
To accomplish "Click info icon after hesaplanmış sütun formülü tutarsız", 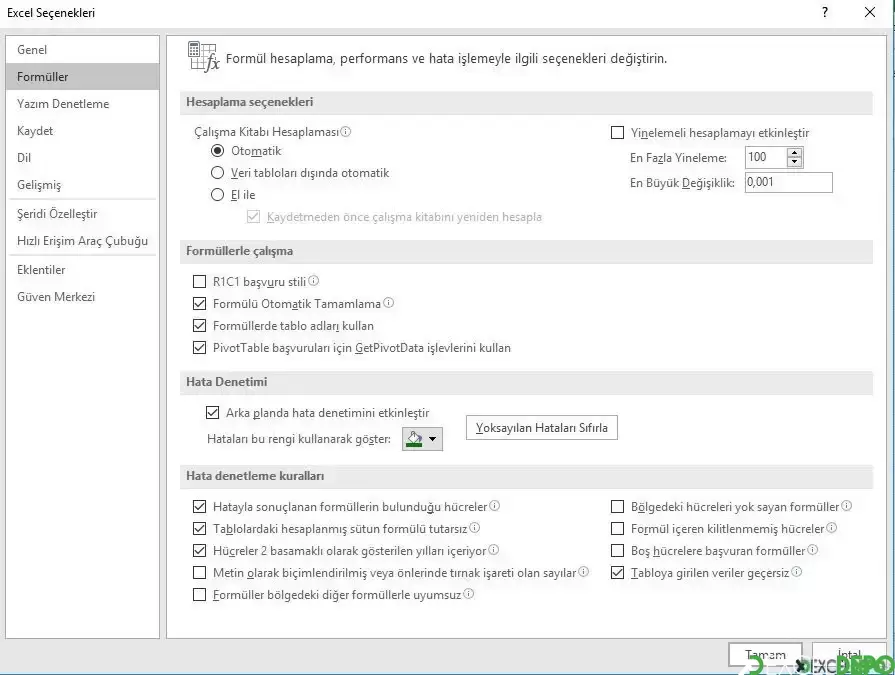I will [474, 528].
